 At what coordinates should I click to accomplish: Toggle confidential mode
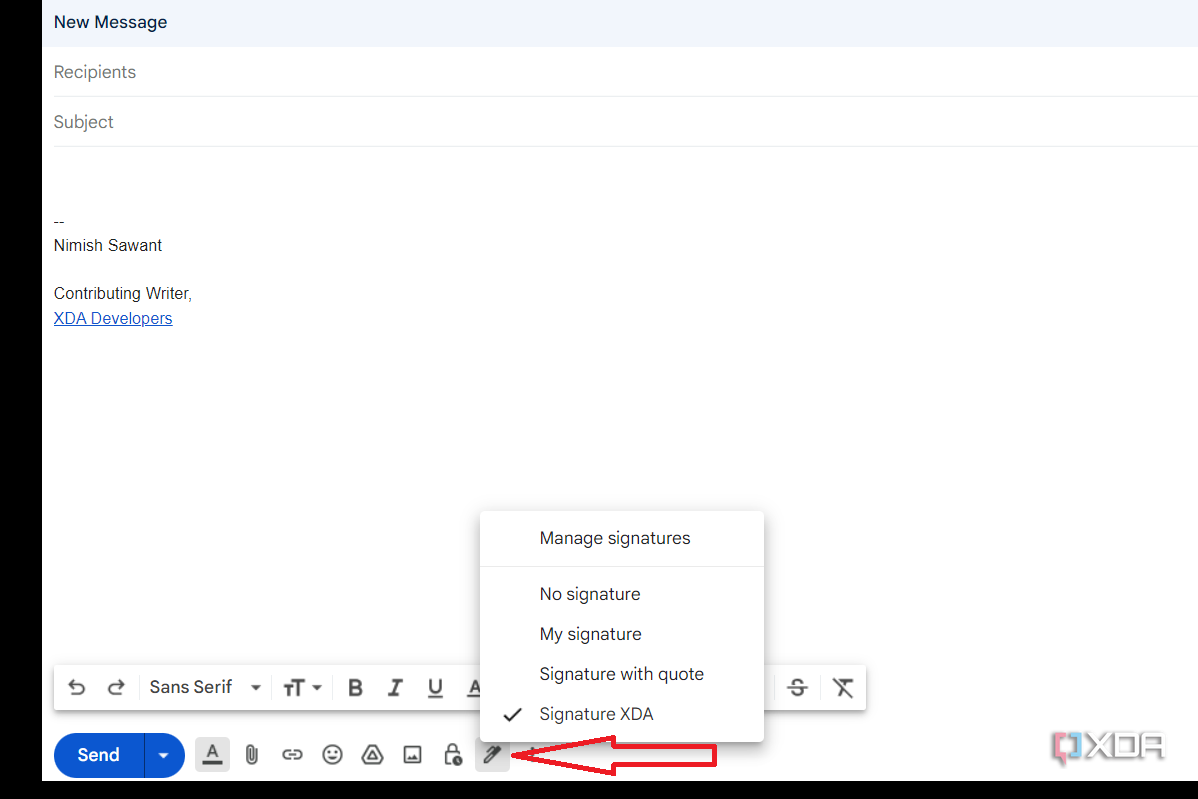click(x=452, y=755)
